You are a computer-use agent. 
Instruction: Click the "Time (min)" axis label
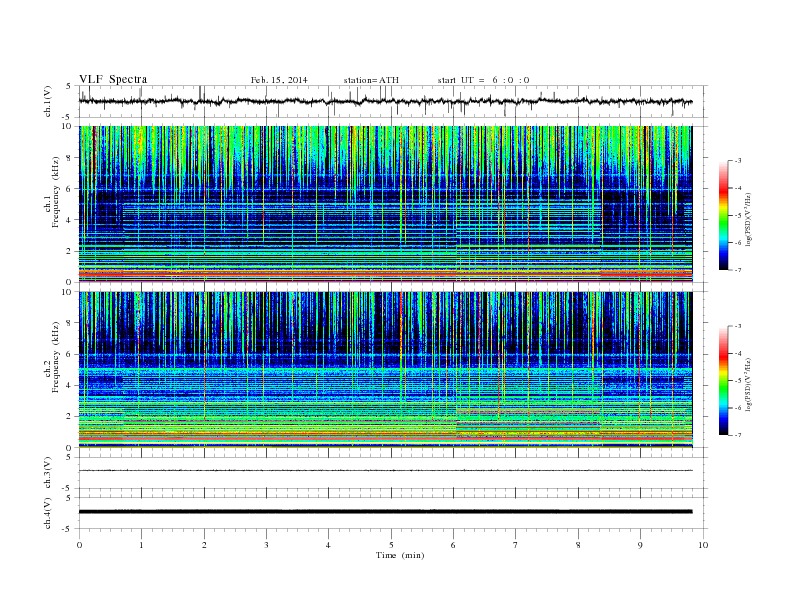click(x=400, y=555)
